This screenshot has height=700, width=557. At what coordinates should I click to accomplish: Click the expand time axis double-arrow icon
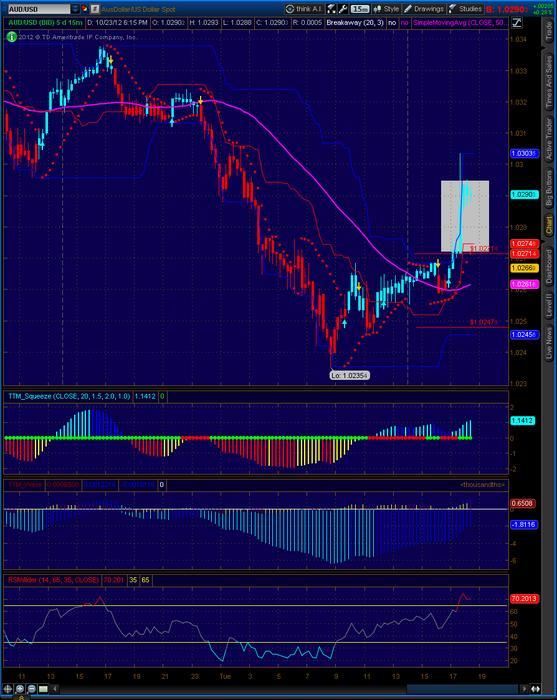(x=535, y=689)
